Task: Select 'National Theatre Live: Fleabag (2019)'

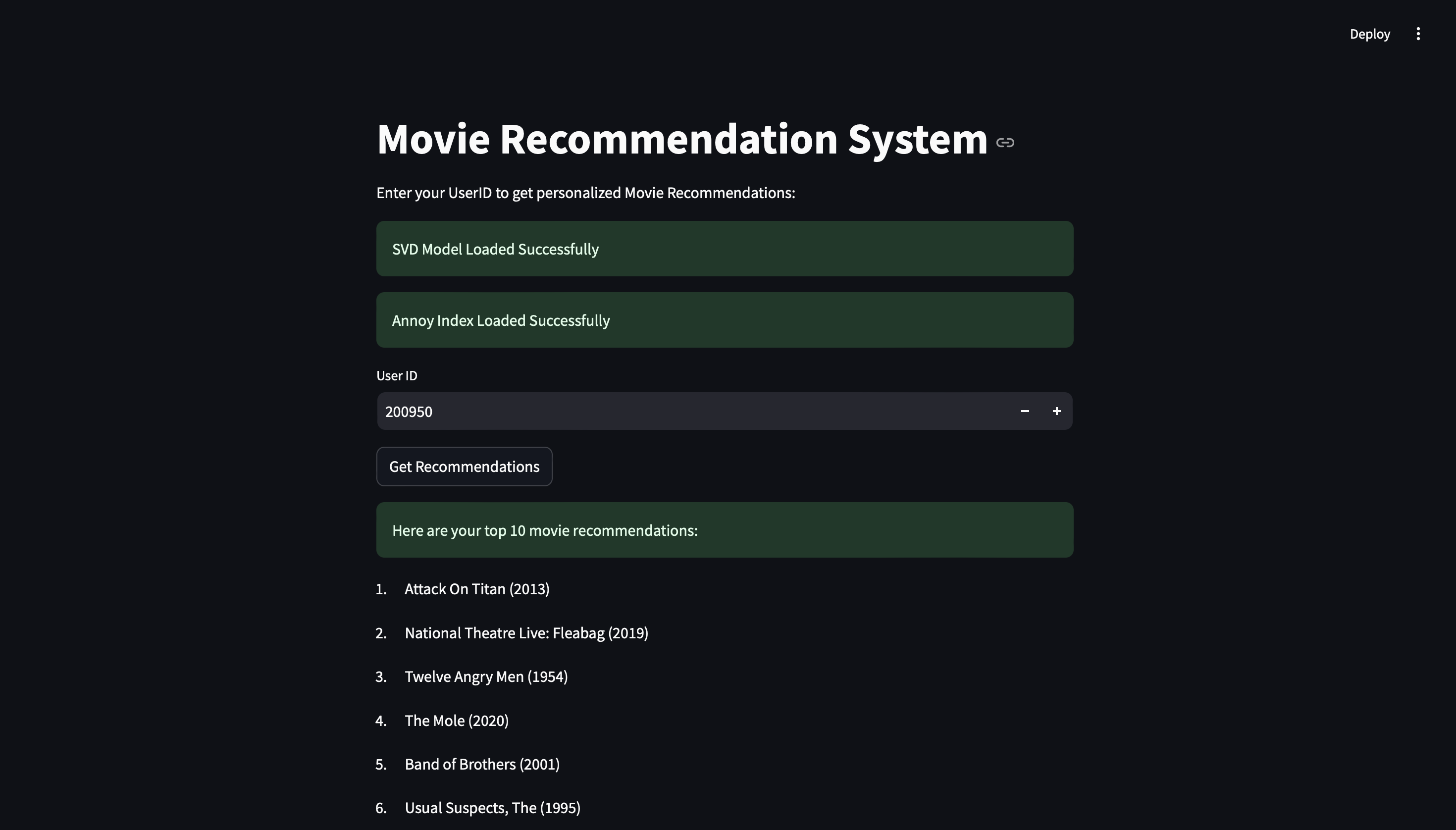Action: [x=526, y=632]
